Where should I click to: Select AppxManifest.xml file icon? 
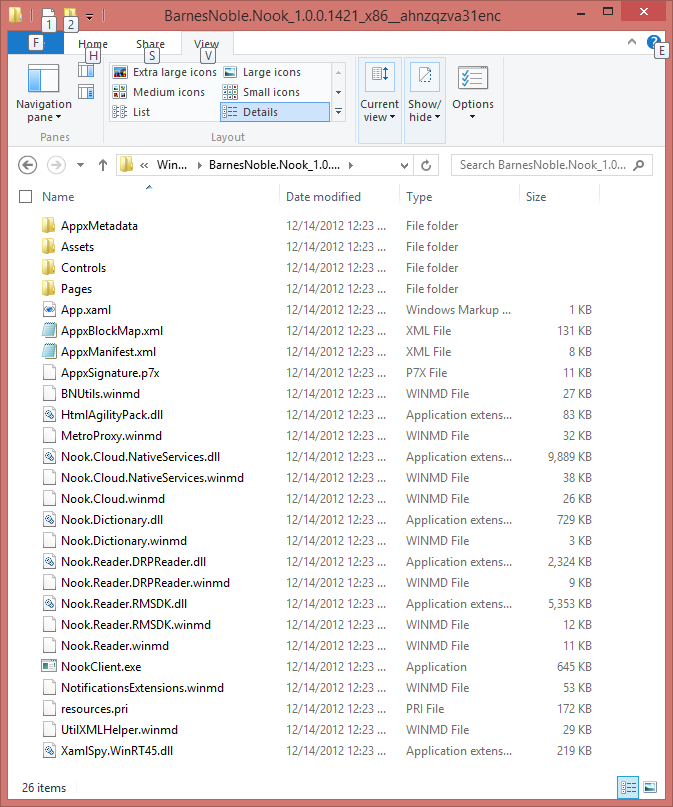point(49,352)
